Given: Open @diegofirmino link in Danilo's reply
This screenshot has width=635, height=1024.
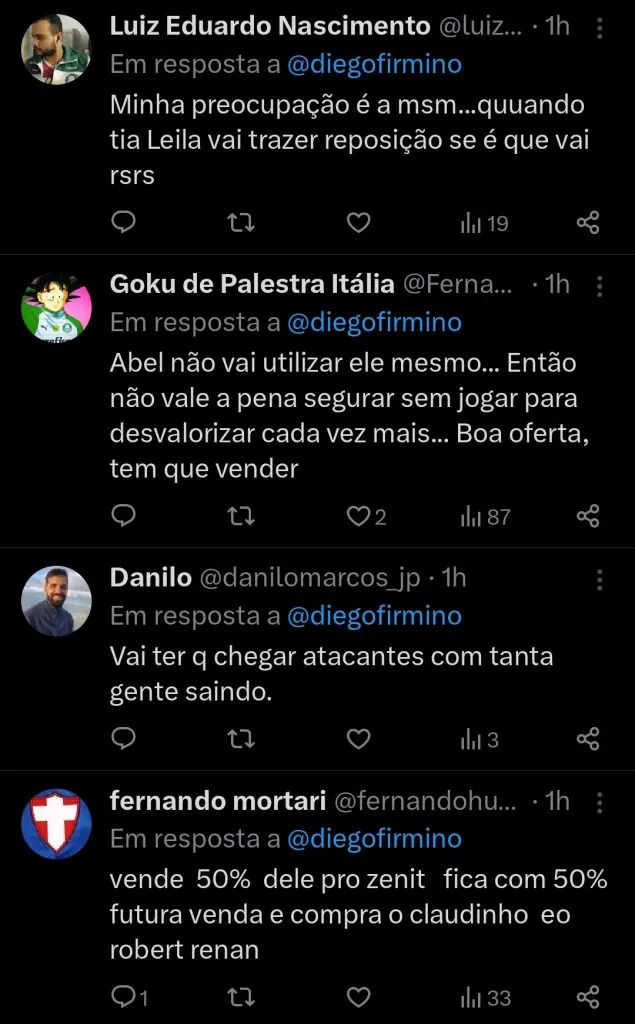Looking at the screenshot, I should click(374, 616).
